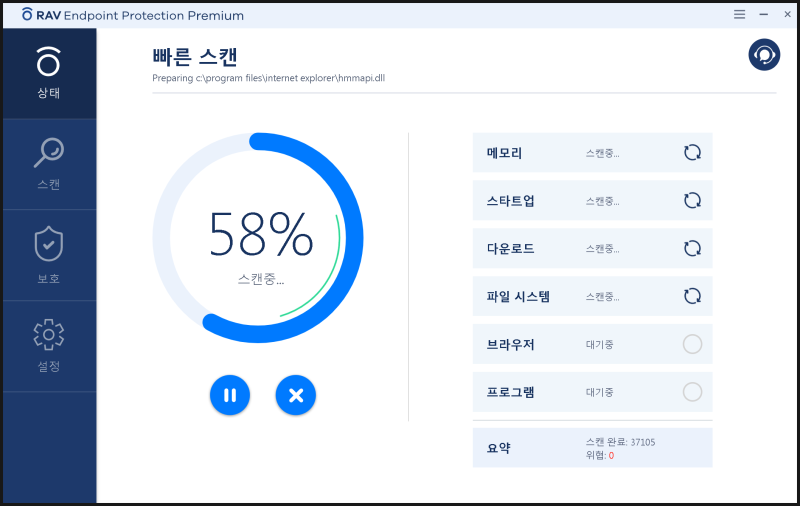Open the 보호 protection tab
Viewport: 800px width, 506px height.
coord(49,255)
